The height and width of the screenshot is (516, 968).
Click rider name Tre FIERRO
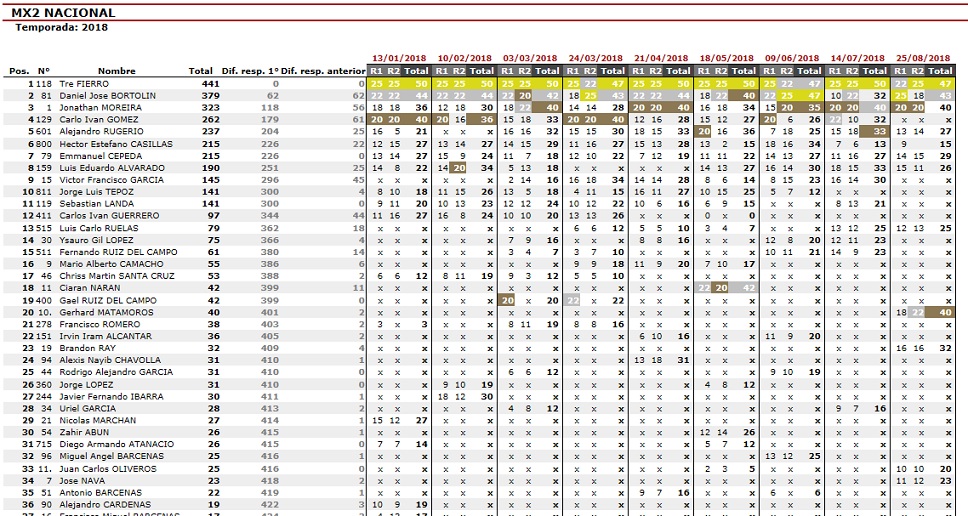tap(83, 83)
